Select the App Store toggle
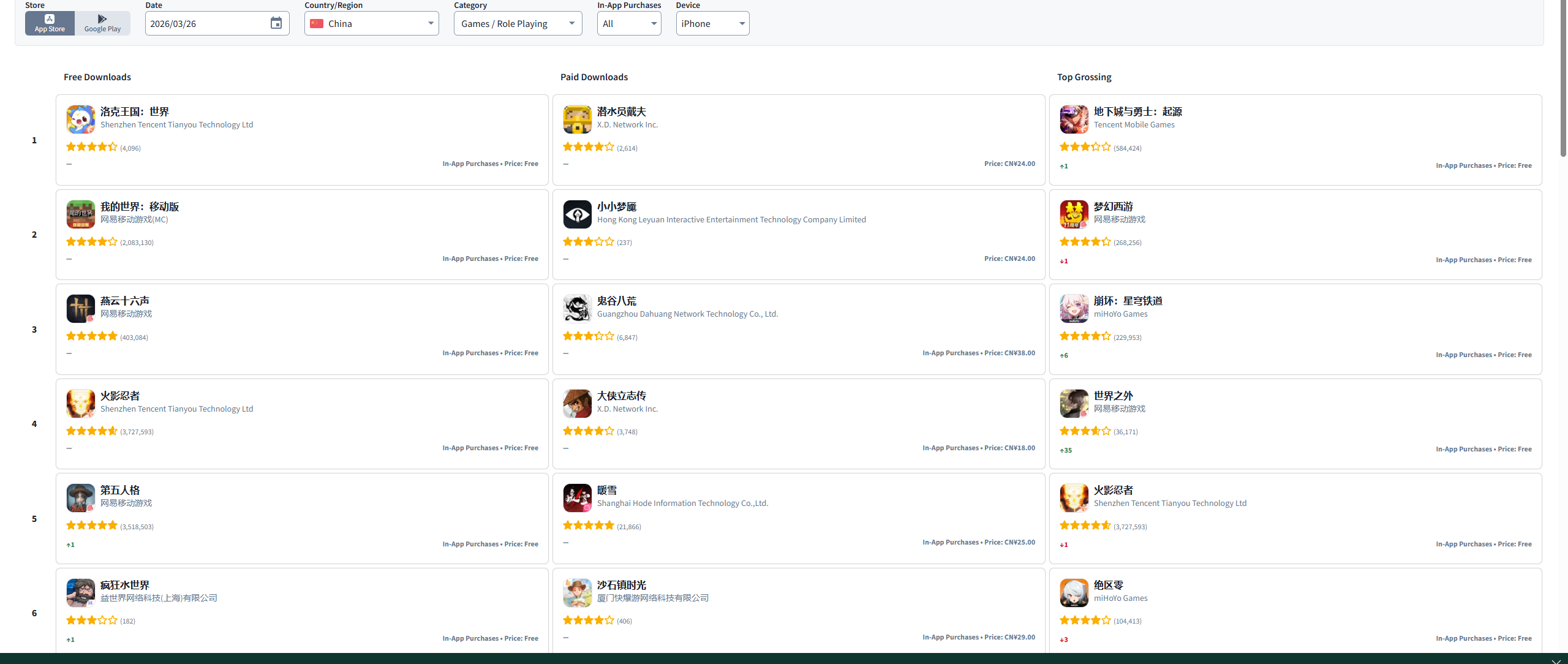Screen dimensions: 1568x664 click(x=50, y=23)
